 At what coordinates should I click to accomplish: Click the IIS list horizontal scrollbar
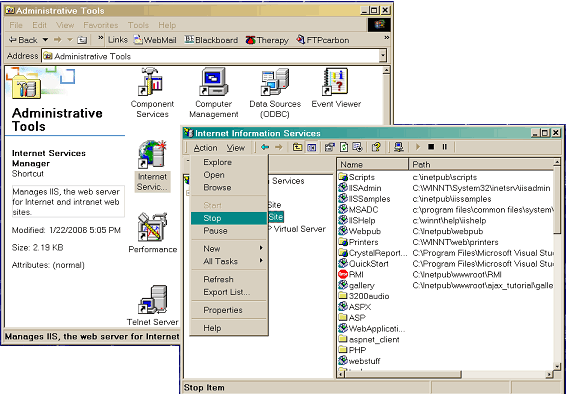tap(444, 374)
